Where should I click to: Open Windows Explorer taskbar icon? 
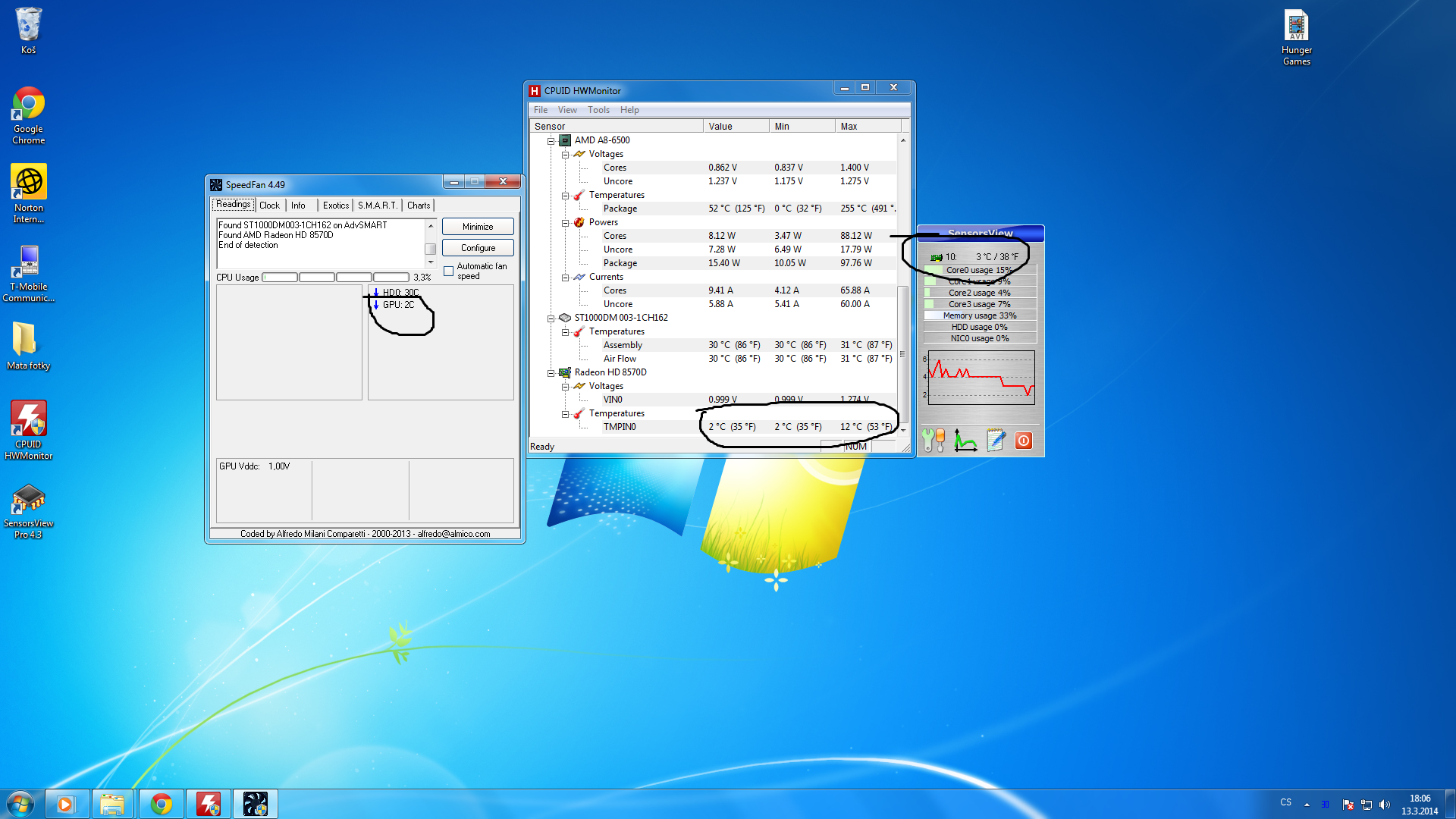click(x=113, y=804)
